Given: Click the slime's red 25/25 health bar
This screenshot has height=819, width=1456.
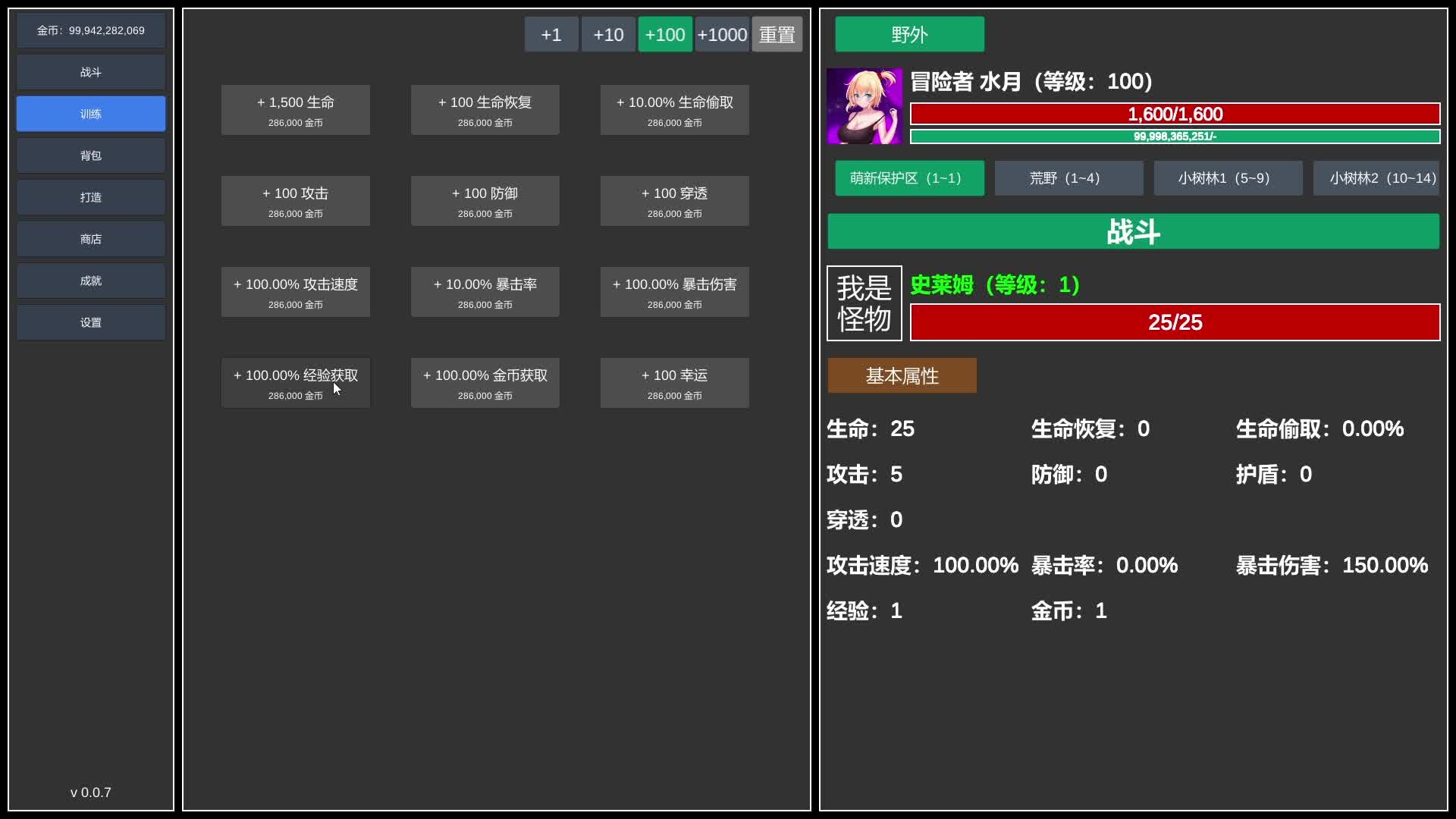Looking at the screenshot, I should (1175, 322).
